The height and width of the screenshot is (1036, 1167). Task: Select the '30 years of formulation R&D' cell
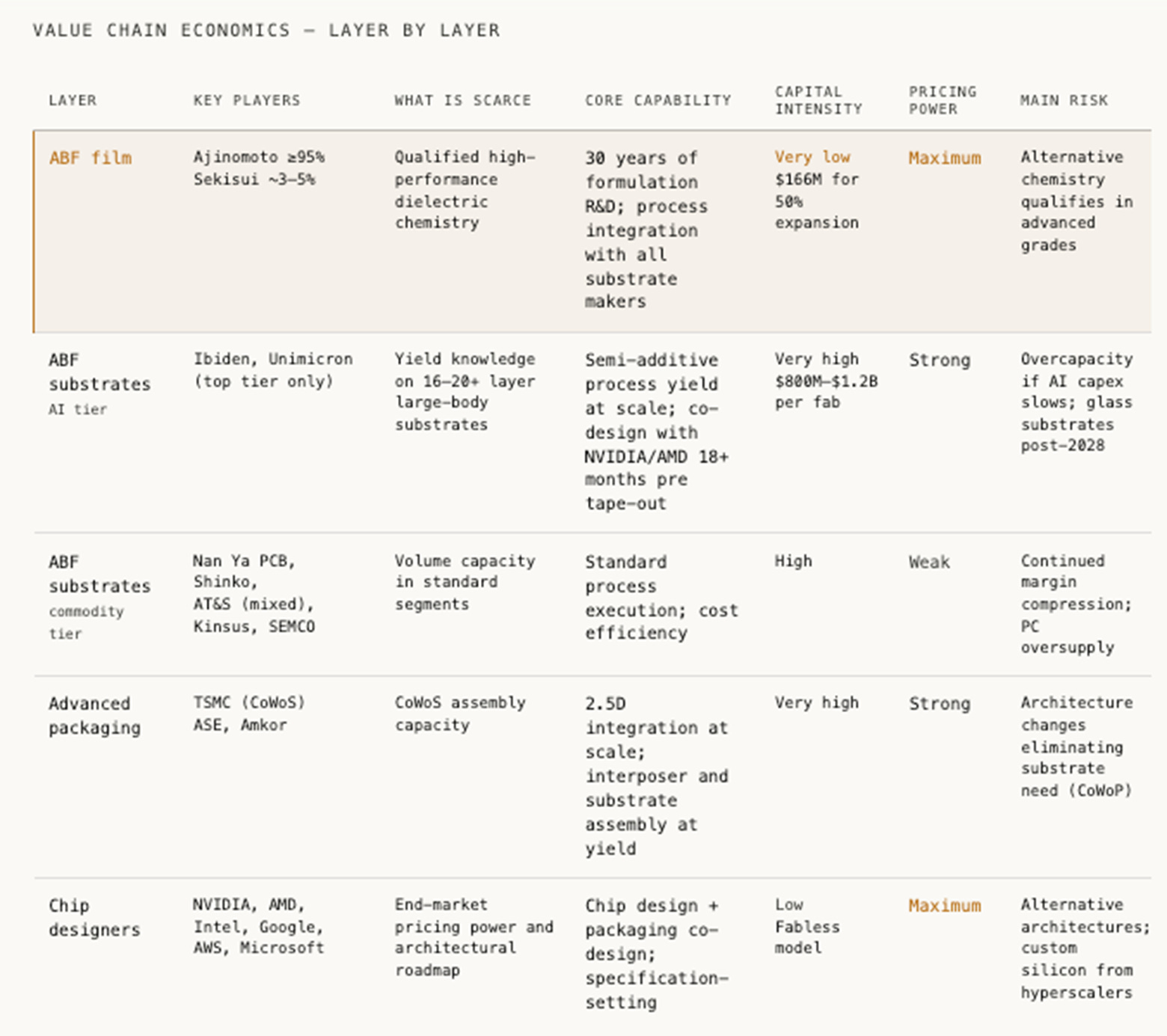pyautogui.click(x=646, y=230)
